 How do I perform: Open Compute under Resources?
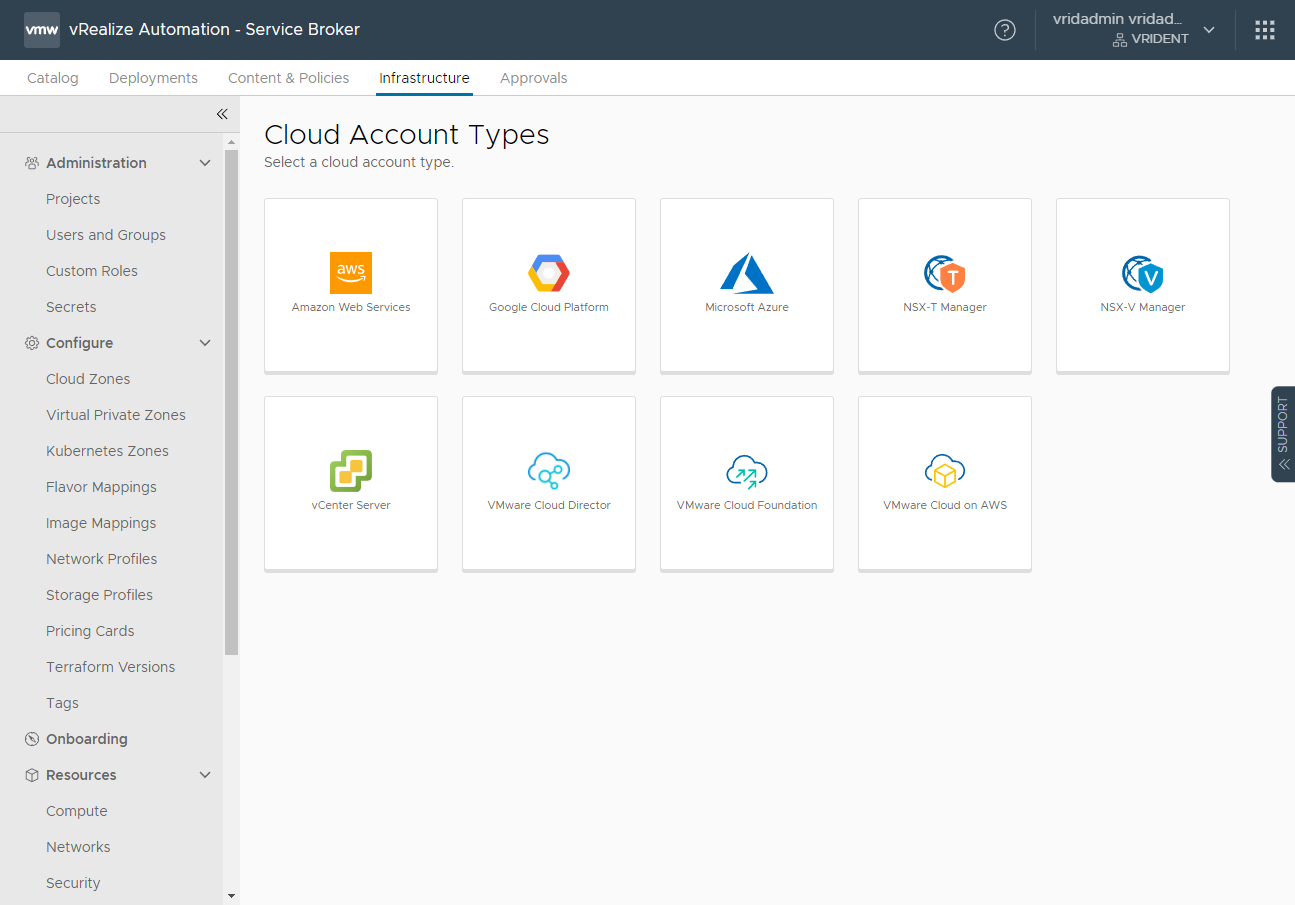77,811
